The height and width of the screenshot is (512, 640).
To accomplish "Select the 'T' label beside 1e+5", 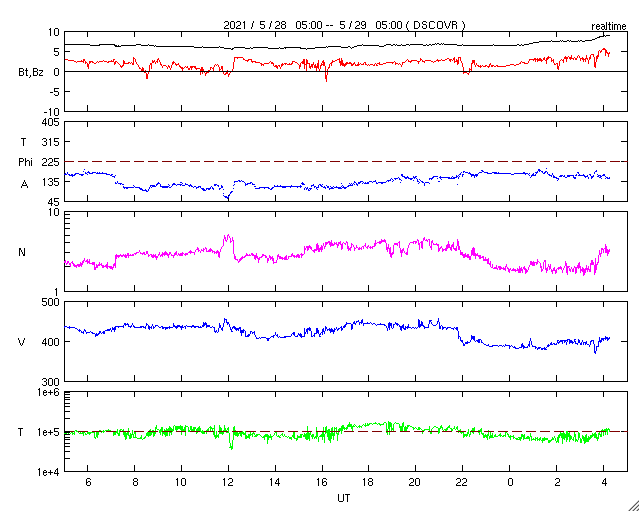I will click(x=21, y=432).
